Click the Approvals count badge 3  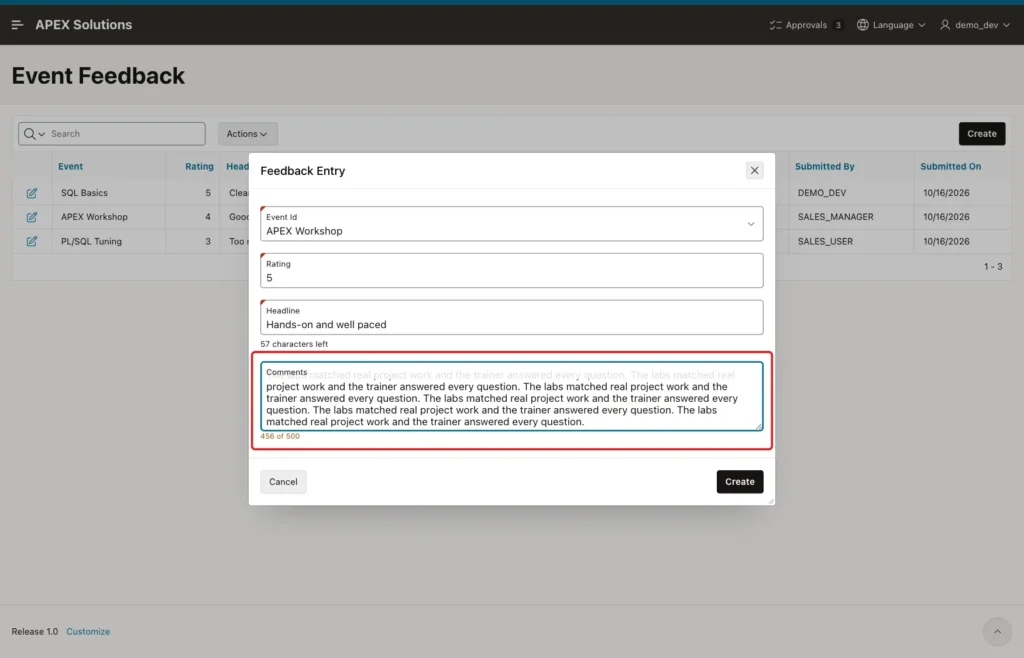pyautogui.click(x=838, y=25)
